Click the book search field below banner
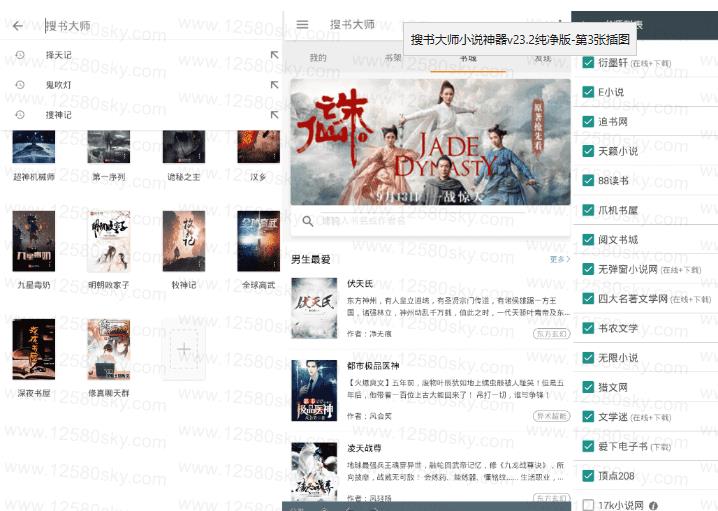The height and width of the screenshot is (511, 718). pos(430,221)
